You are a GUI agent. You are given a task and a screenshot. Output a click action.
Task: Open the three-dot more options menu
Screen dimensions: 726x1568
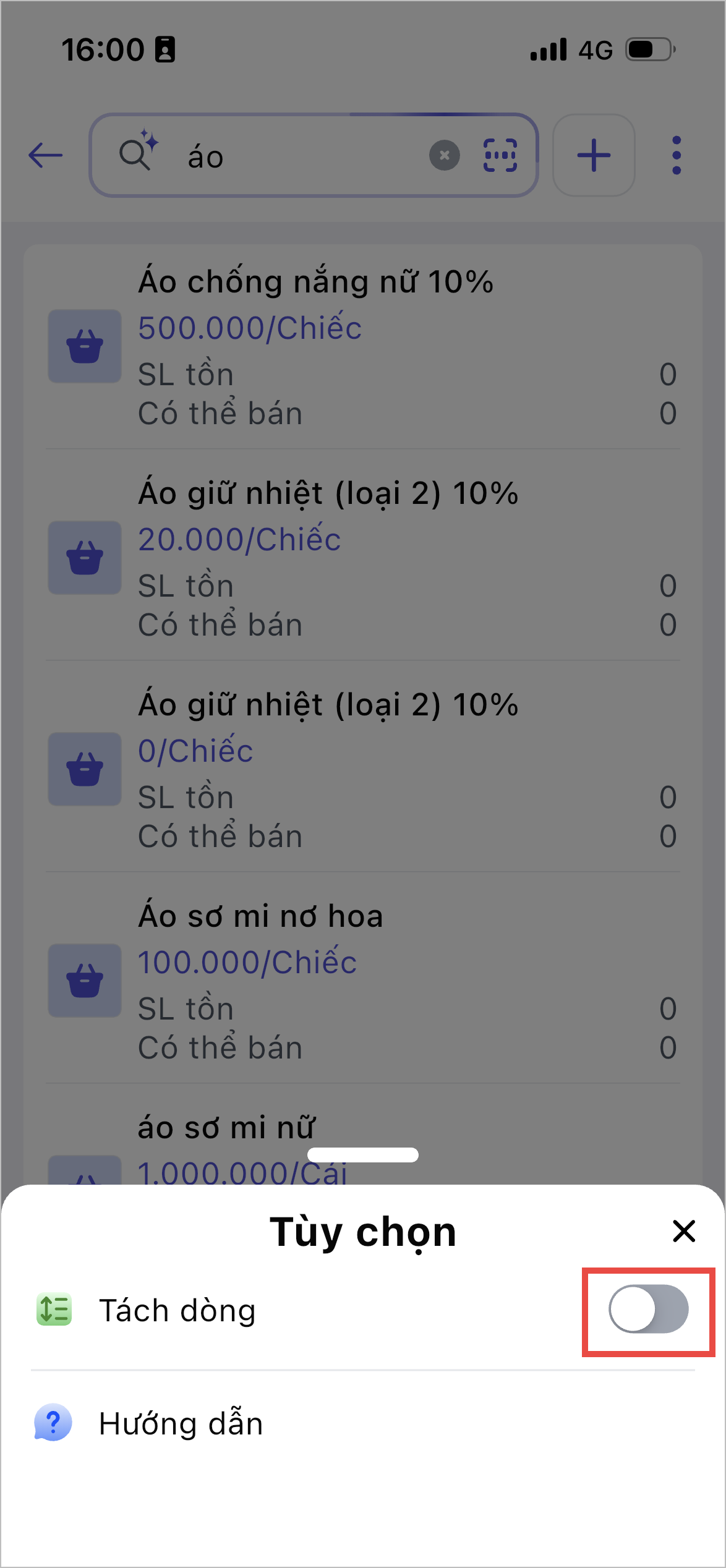(677, 155)
